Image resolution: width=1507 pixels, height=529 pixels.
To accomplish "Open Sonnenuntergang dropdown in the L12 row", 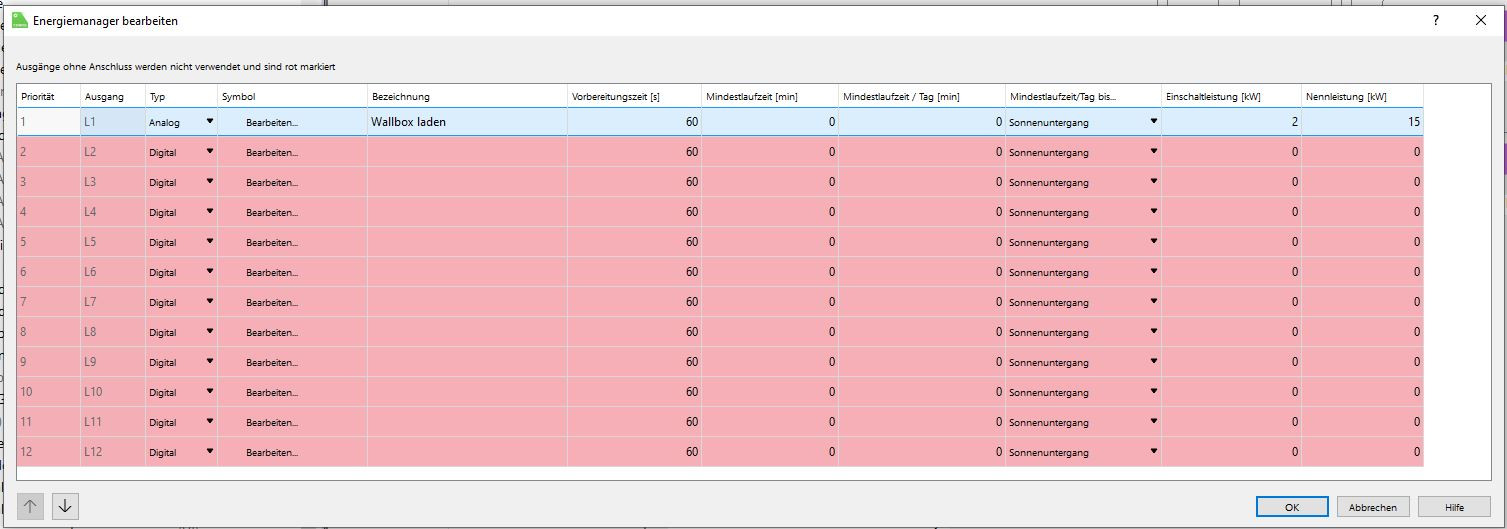I will tap(1153, 452).
